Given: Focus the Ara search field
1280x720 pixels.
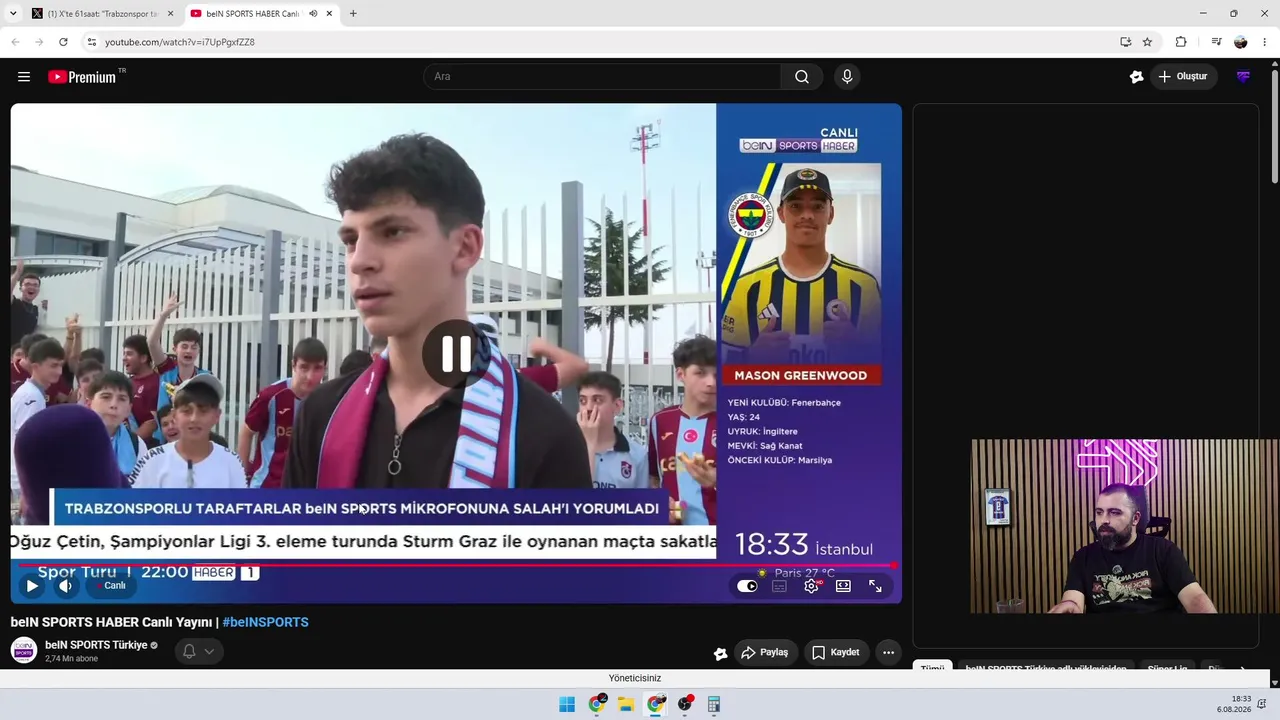Looking at the screenshot, I should pos(602,77).
